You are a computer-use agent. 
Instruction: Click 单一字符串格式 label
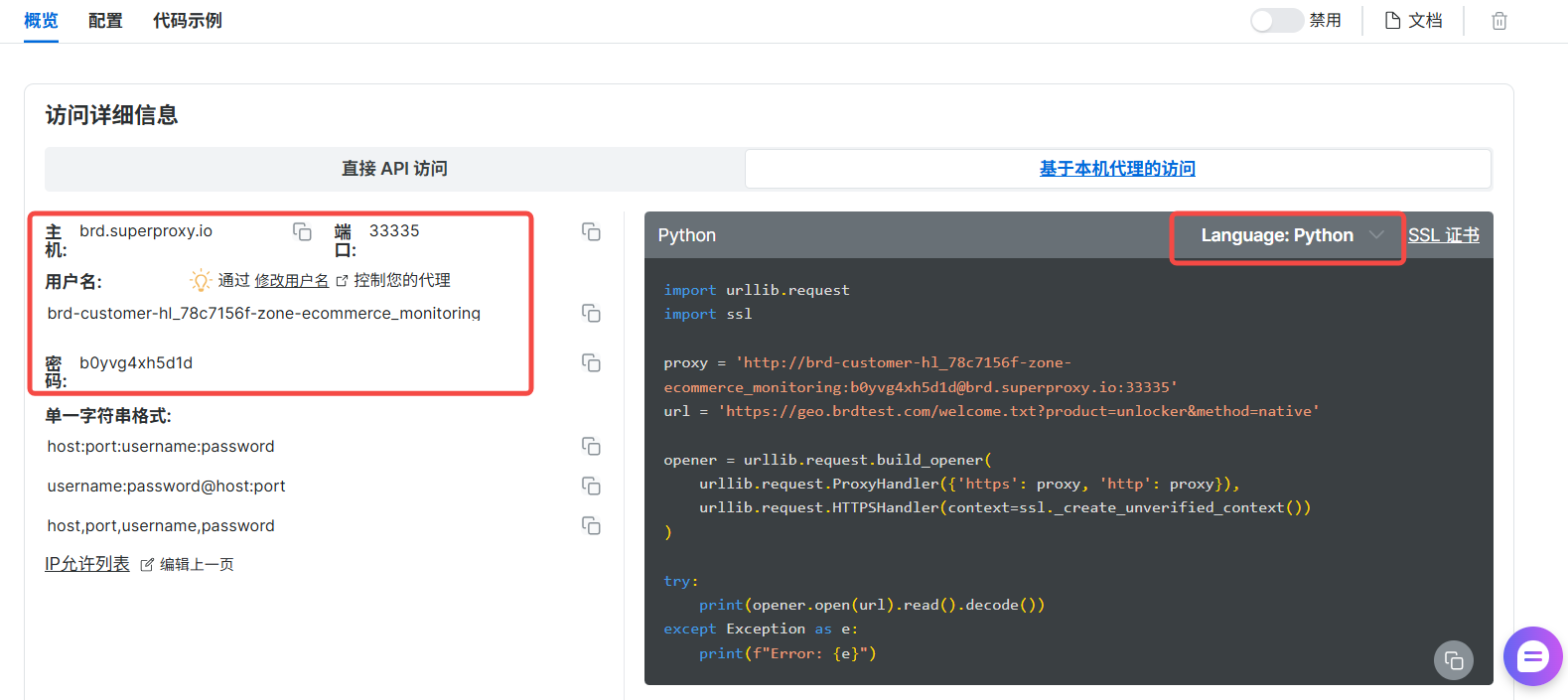108,416
